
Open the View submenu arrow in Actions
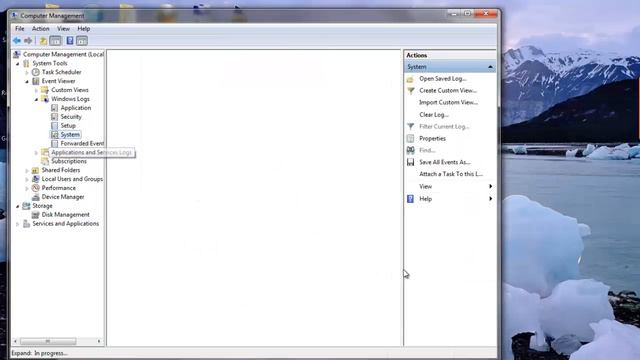click(x=491, y=186)
